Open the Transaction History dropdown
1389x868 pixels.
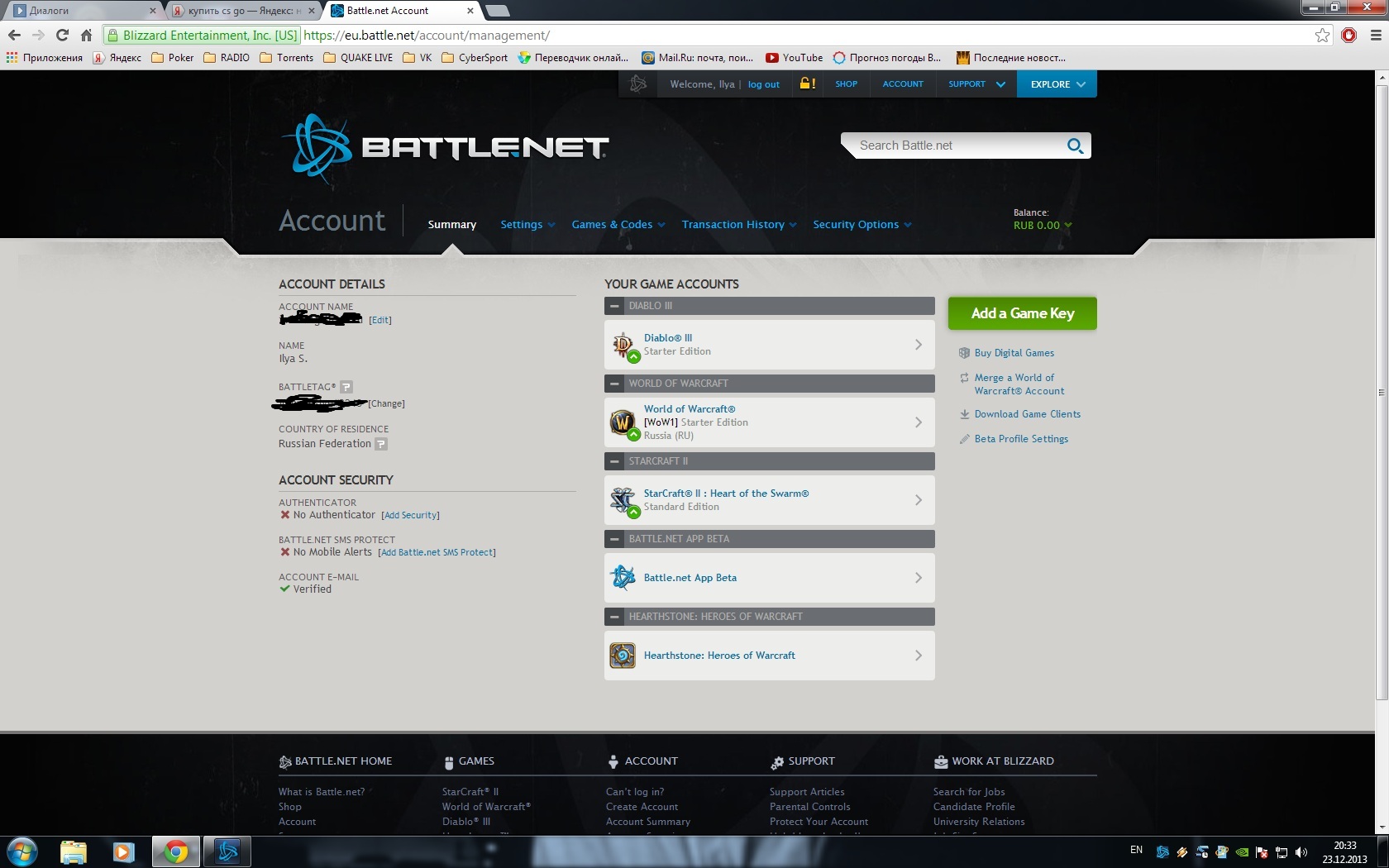739,225
